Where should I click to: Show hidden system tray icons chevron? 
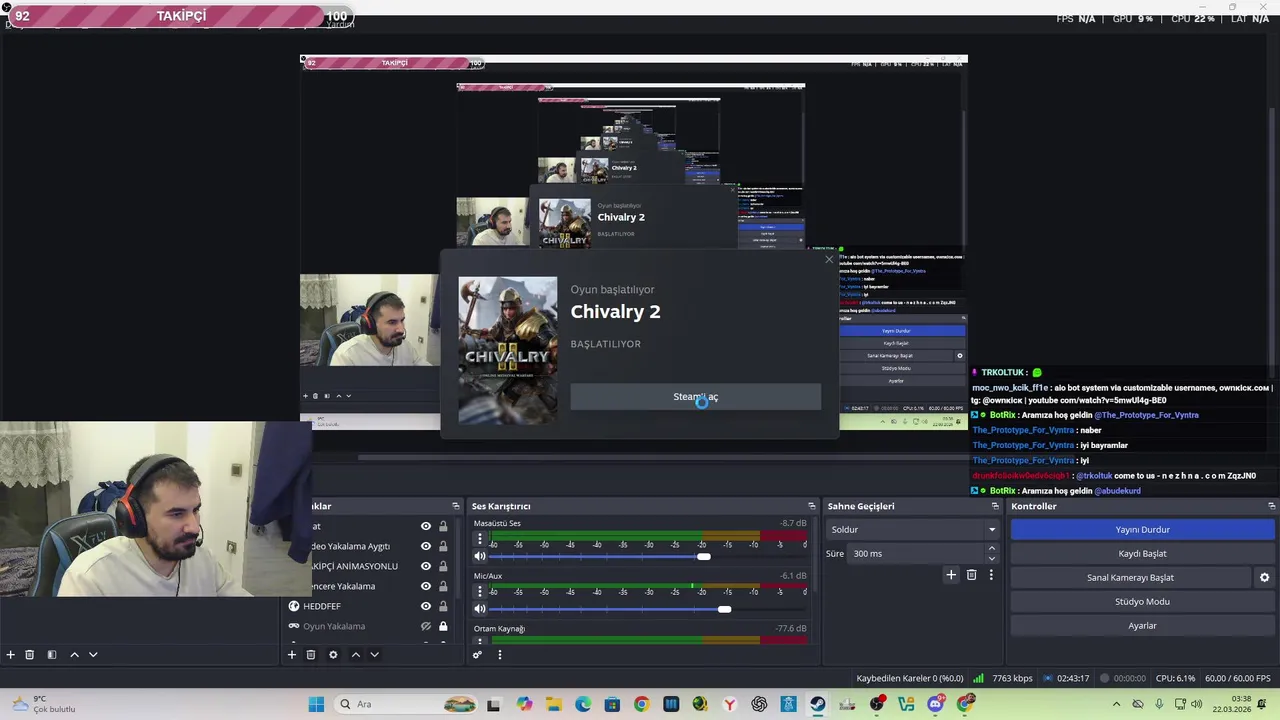1117,704
